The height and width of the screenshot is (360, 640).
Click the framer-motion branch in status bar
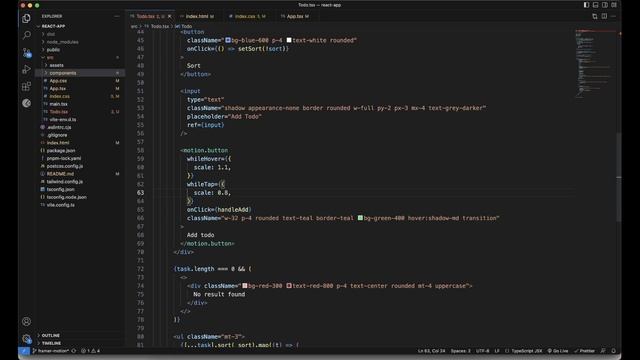(51, 351)
